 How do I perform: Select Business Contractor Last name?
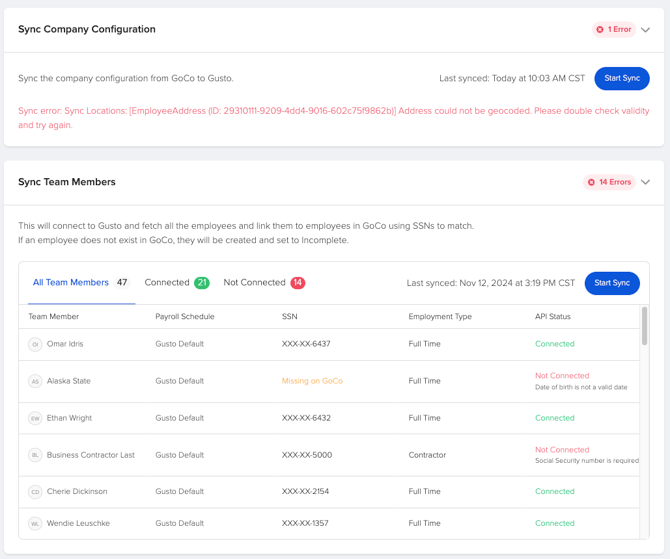coord(91,455)
